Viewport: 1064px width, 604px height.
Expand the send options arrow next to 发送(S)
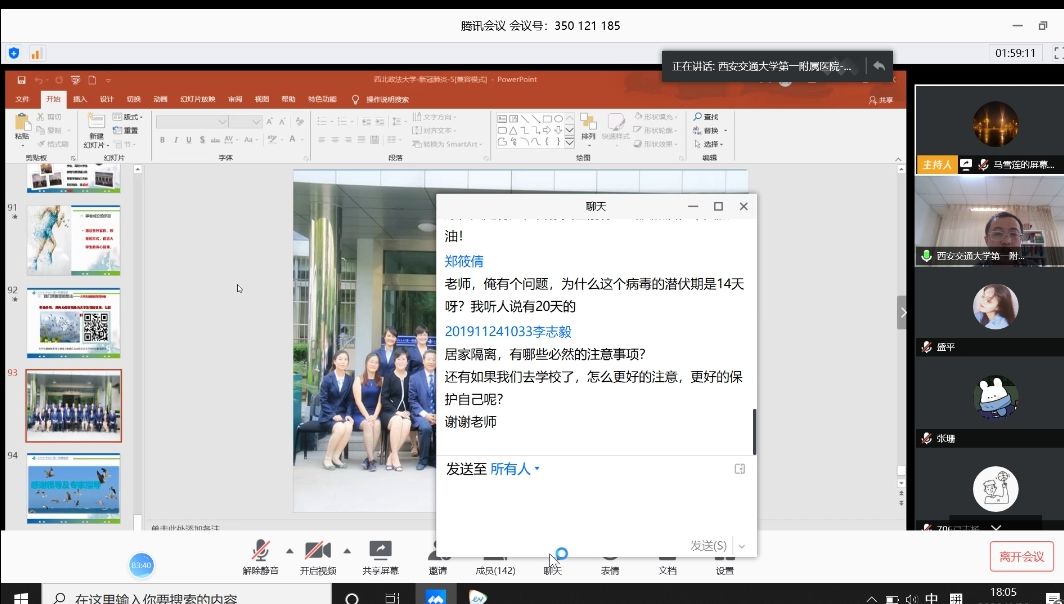pyautogui.click(x=741, y=546)
